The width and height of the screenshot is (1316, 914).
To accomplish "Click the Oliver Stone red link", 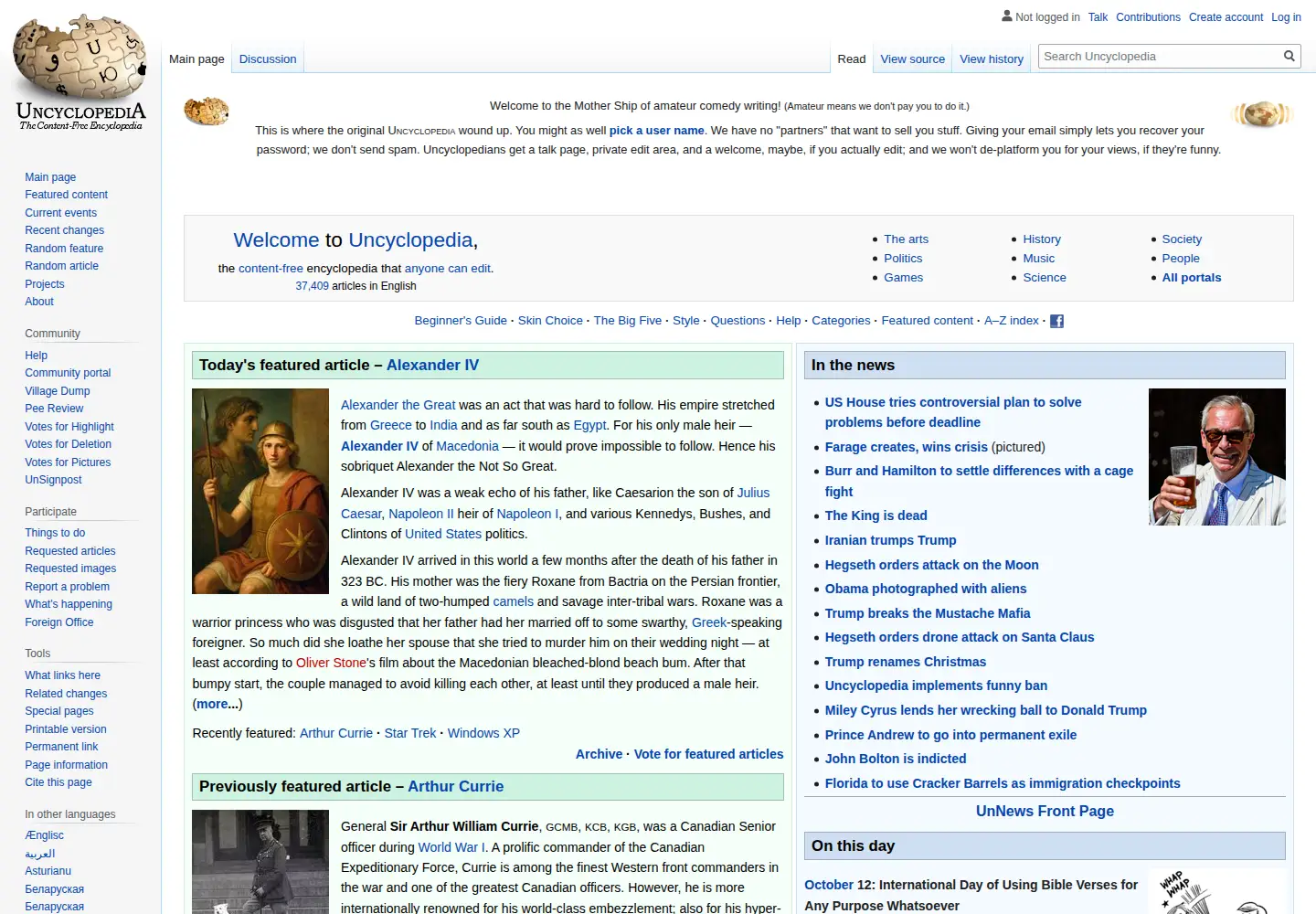I will (x=331, y=663).
